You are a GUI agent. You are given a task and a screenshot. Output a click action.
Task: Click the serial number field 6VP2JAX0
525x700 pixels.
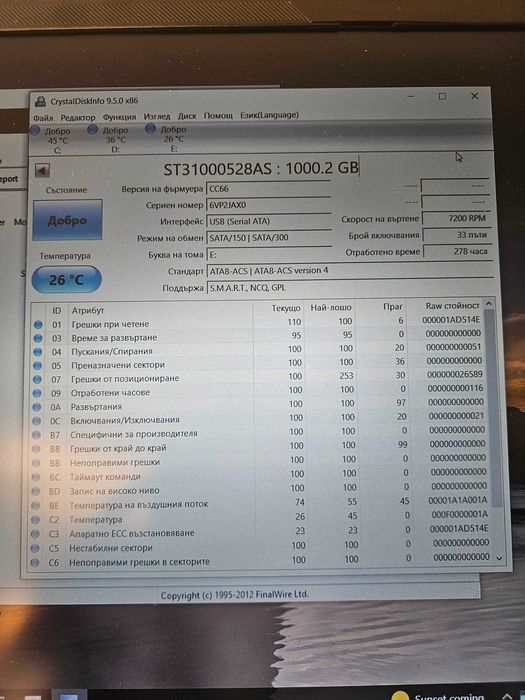pyautogui.click(x=269, y=205)
